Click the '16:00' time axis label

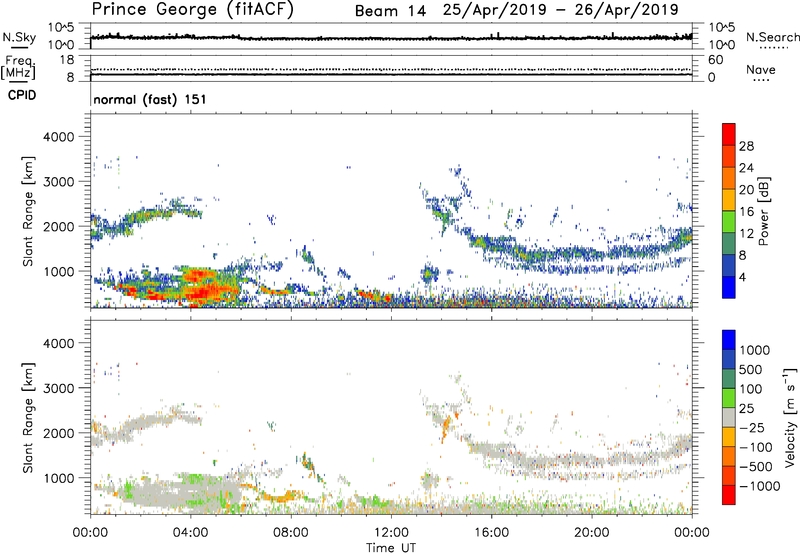pos(491,533)
